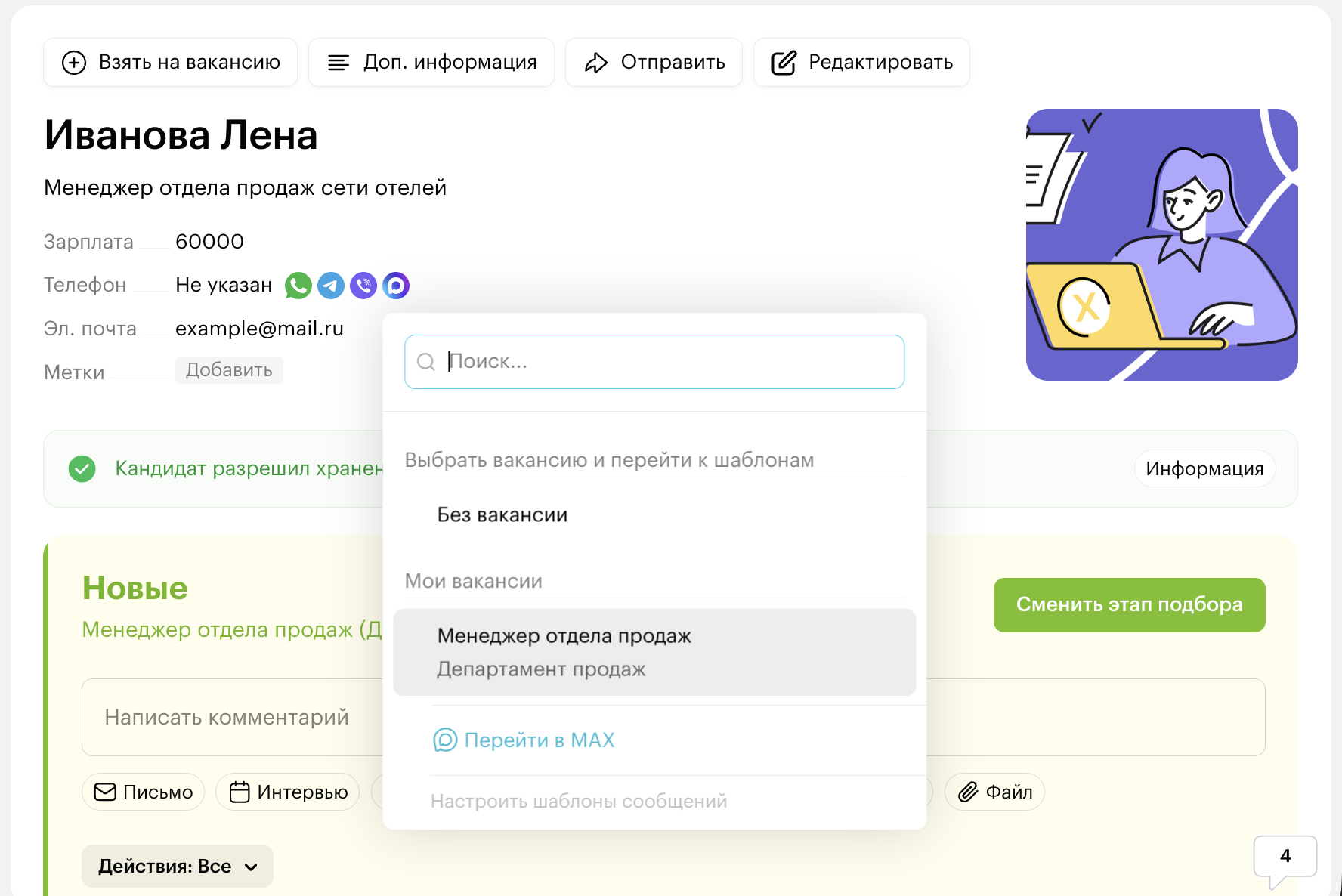The image size is (1342, 896).
Task: Add a tag with "Добавить"
Action: tap(229, 370)
